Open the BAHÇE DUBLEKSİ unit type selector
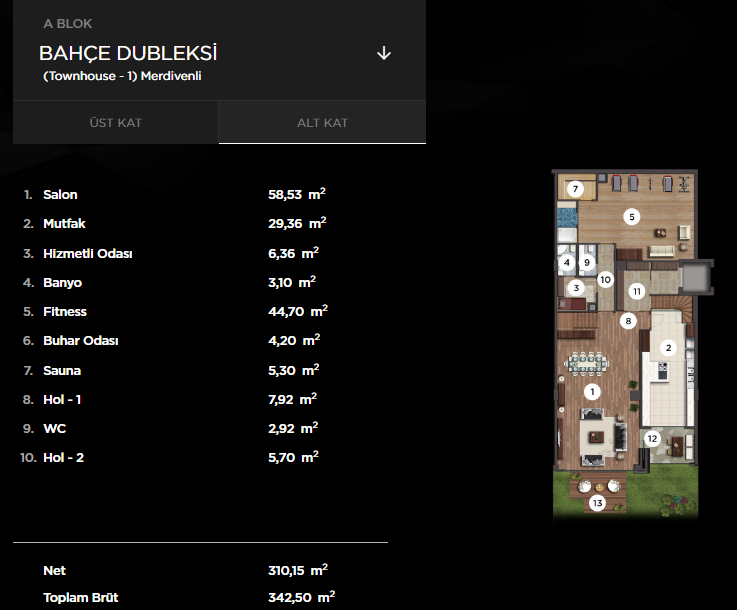This screenshot has width=737, height=610. 128,53
